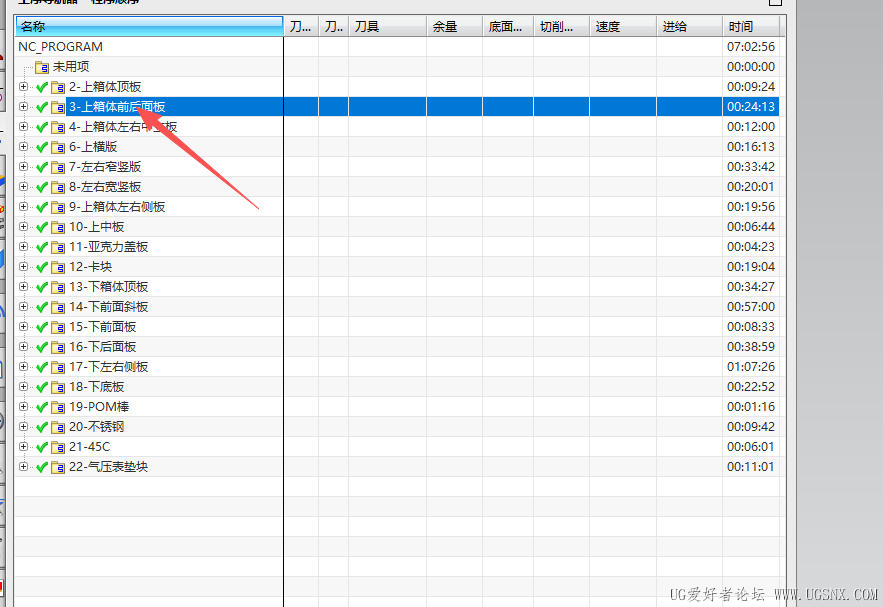Select the 19-POM棒 tree item

tap(99, 407)
